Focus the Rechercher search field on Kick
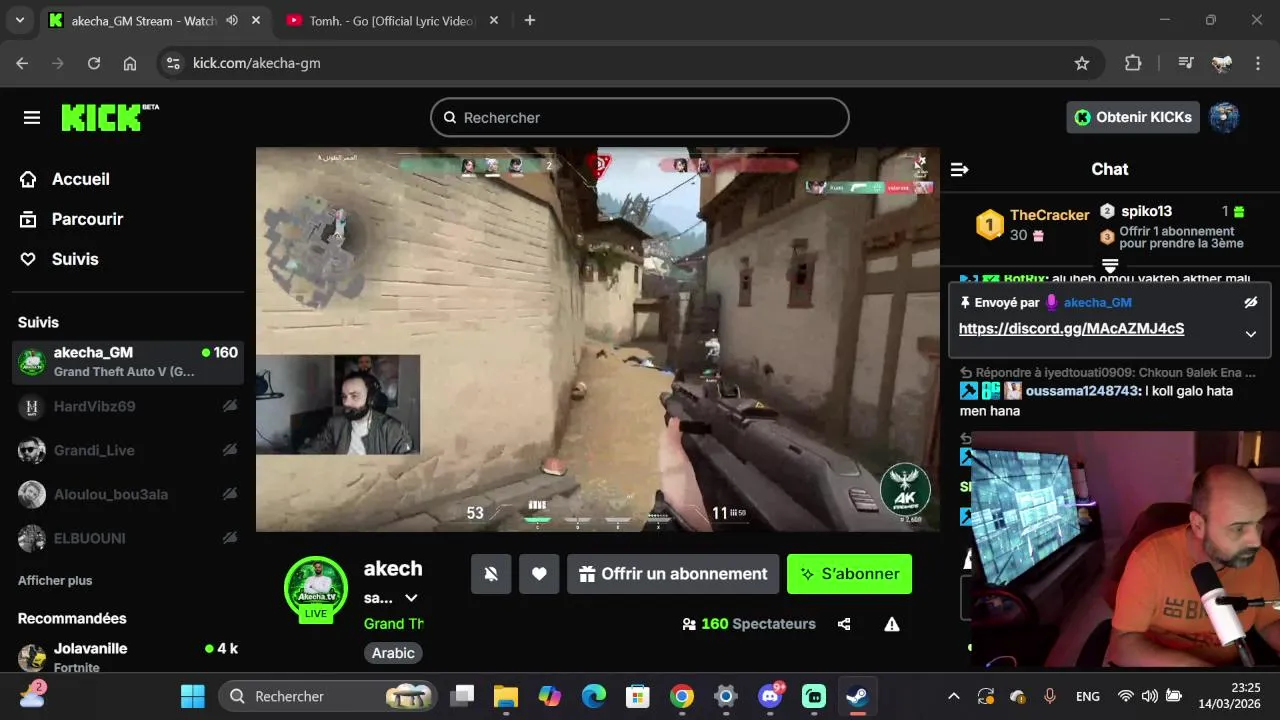The width and height of the screenshot is (1280, 720). pyautogui.click(x=640, y=118)
